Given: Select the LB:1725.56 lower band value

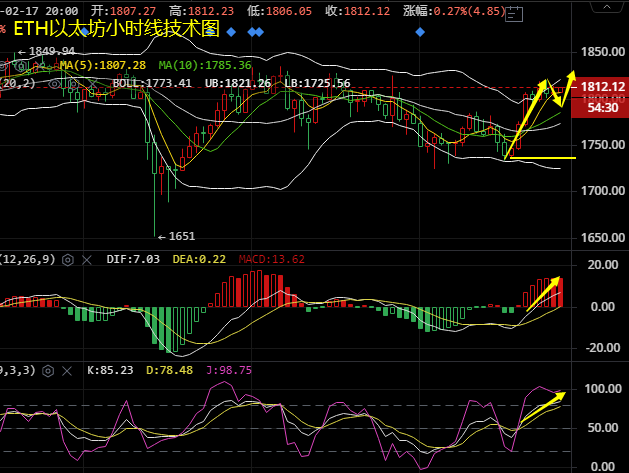Looking at the screenshot, I should (x=317, y=83).
